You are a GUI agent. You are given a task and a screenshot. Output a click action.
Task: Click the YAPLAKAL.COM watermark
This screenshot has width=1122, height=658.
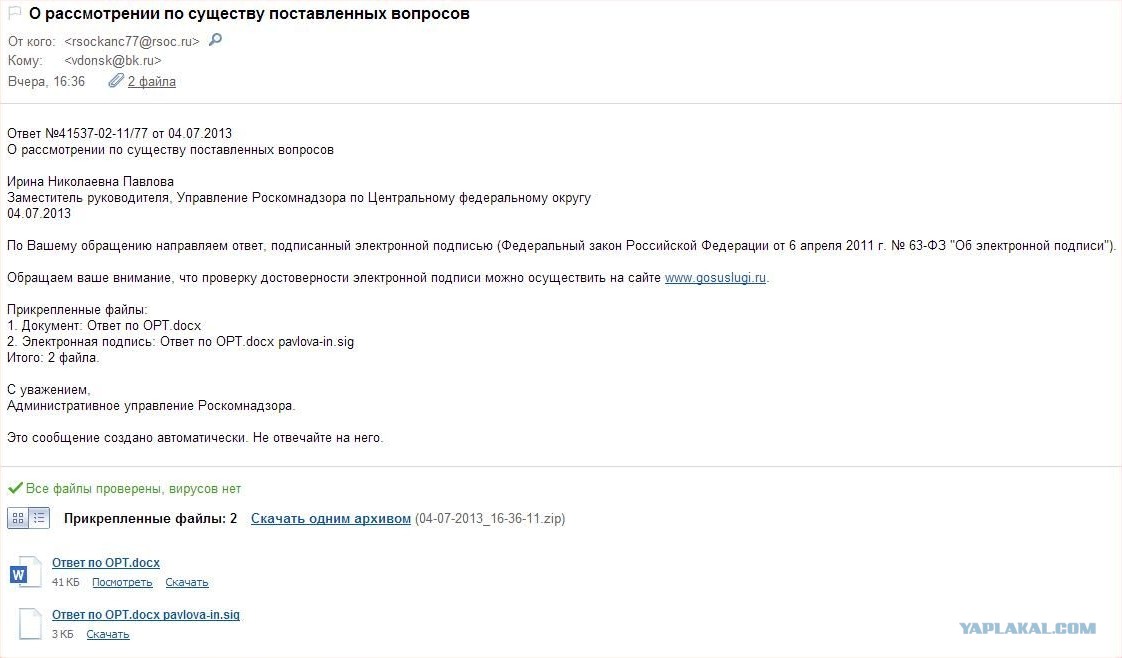[x=1027, y=628]
